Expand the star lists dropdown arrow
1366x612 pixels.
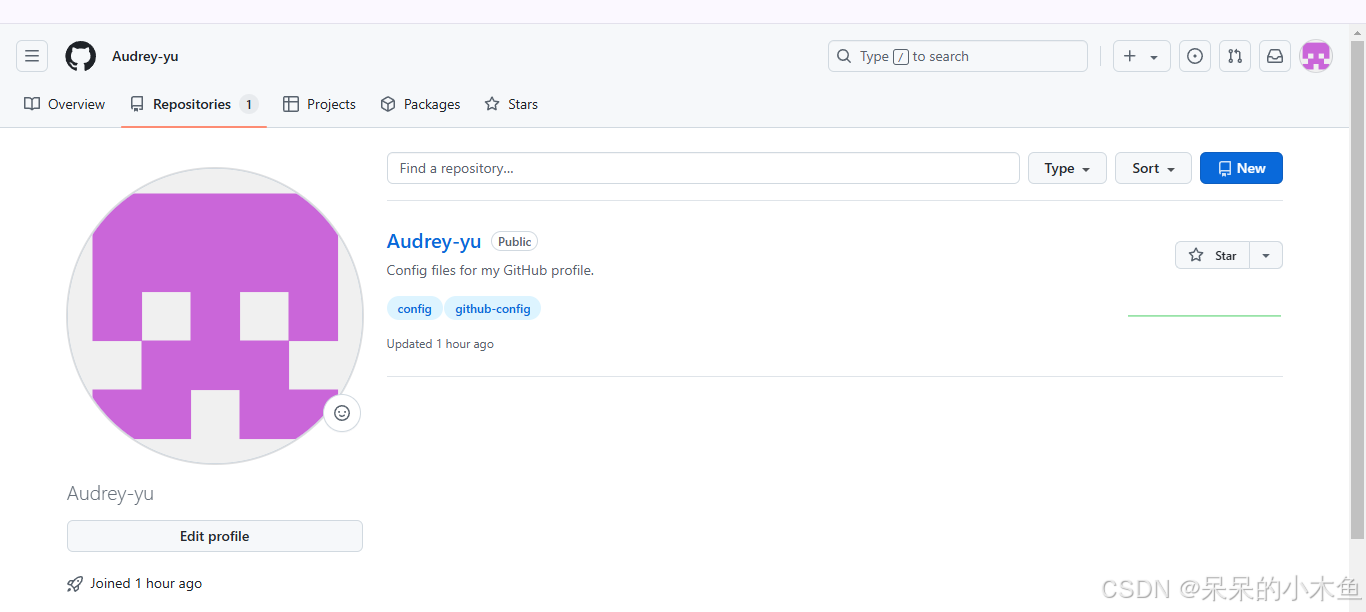click(x=1266, y=255)
